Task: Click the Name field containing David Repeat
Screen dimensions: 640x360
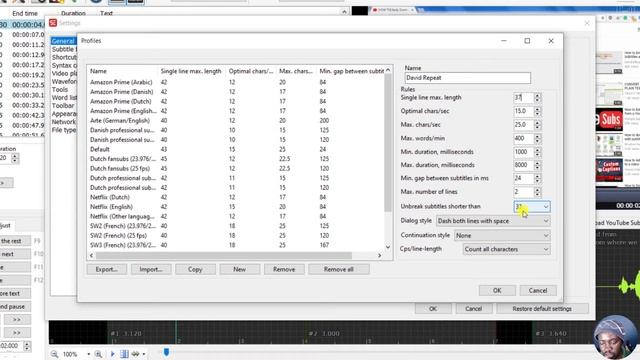Action: [x=468, y=78]
